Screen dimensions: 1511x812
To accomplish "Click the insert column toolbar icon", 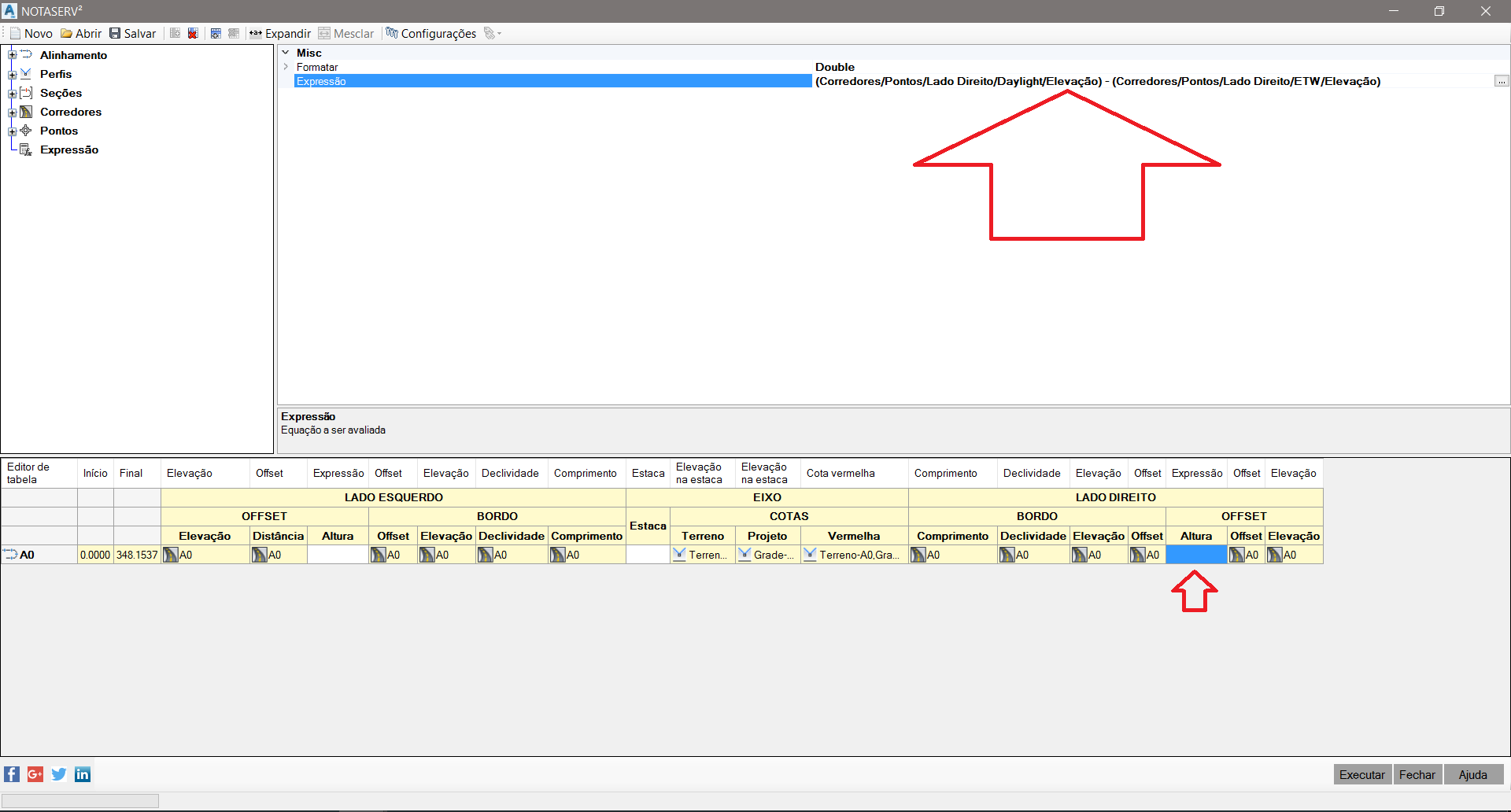I will 175,33.
